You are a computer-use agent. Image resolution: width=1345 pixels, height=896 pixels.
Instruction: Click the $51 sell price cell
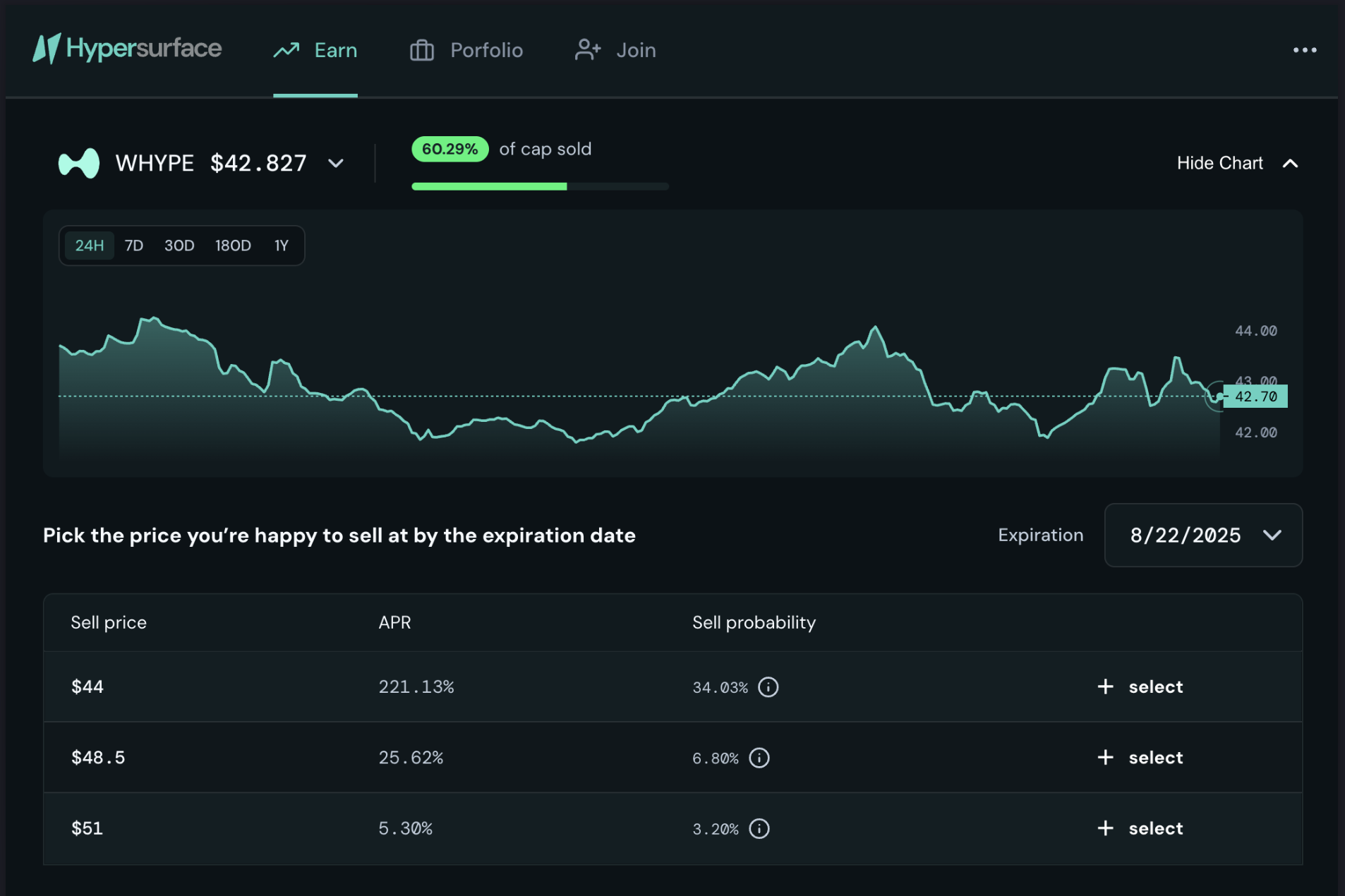point(87,828)
